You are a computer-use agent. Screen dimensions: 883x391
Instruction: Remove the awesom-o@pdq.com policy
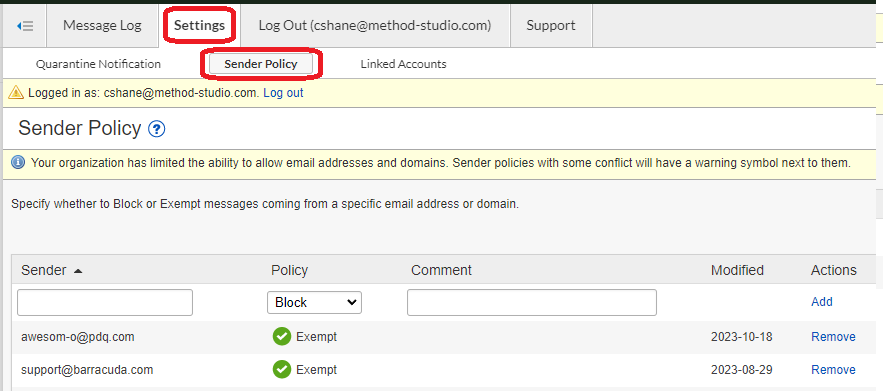(x=833, y=337)
